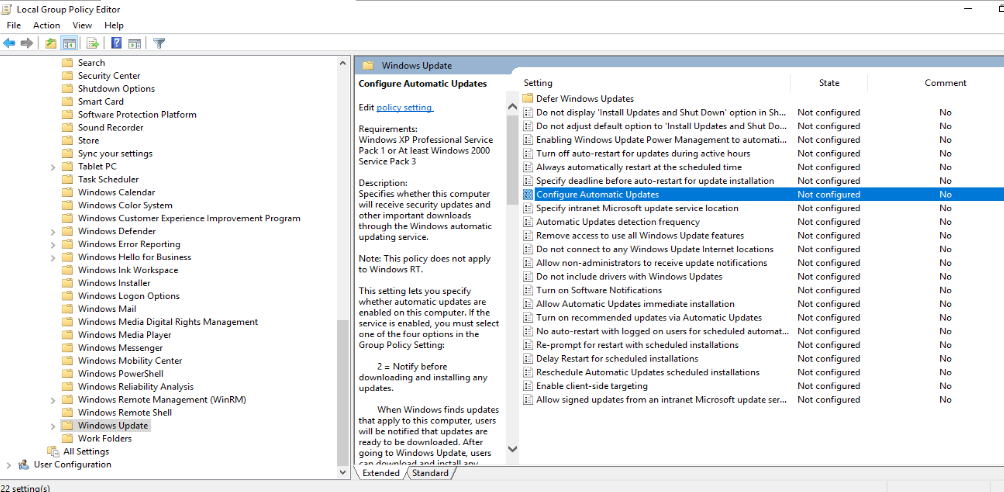Select Windows Installer in the tree
This screenshot has width=1004, height=492.
click(x=114, y=283)
